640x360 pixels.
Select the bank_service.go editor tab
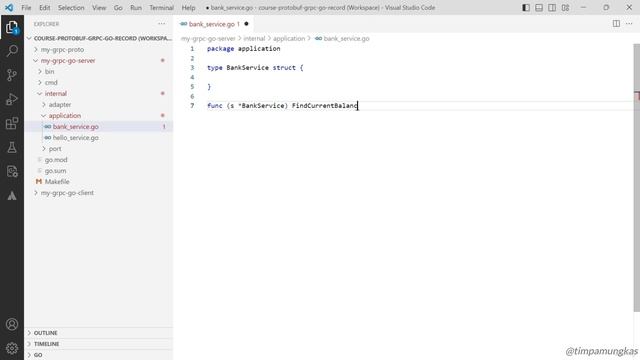(215, 24)
